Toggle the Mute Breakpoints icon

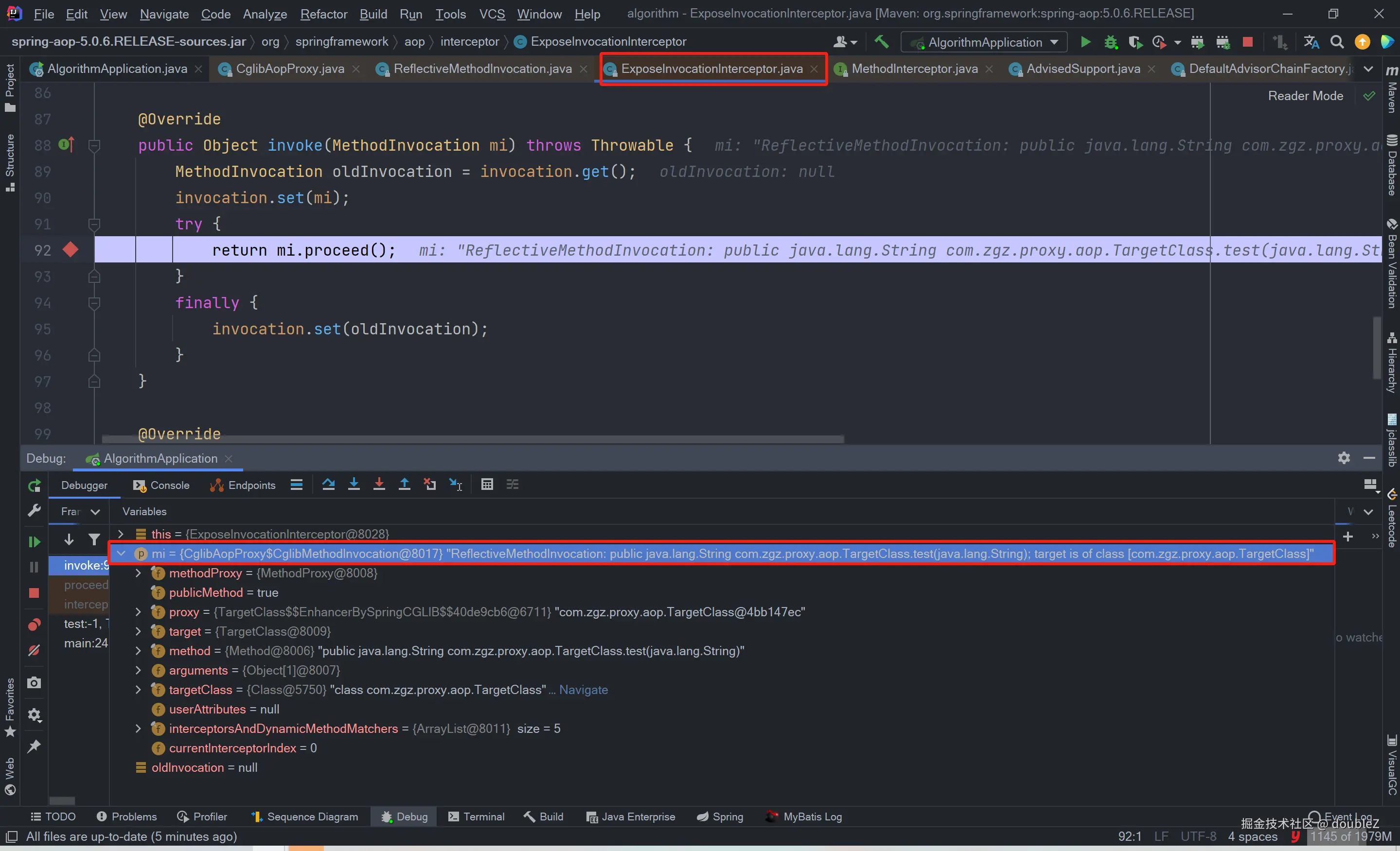(x=34, y=651)
